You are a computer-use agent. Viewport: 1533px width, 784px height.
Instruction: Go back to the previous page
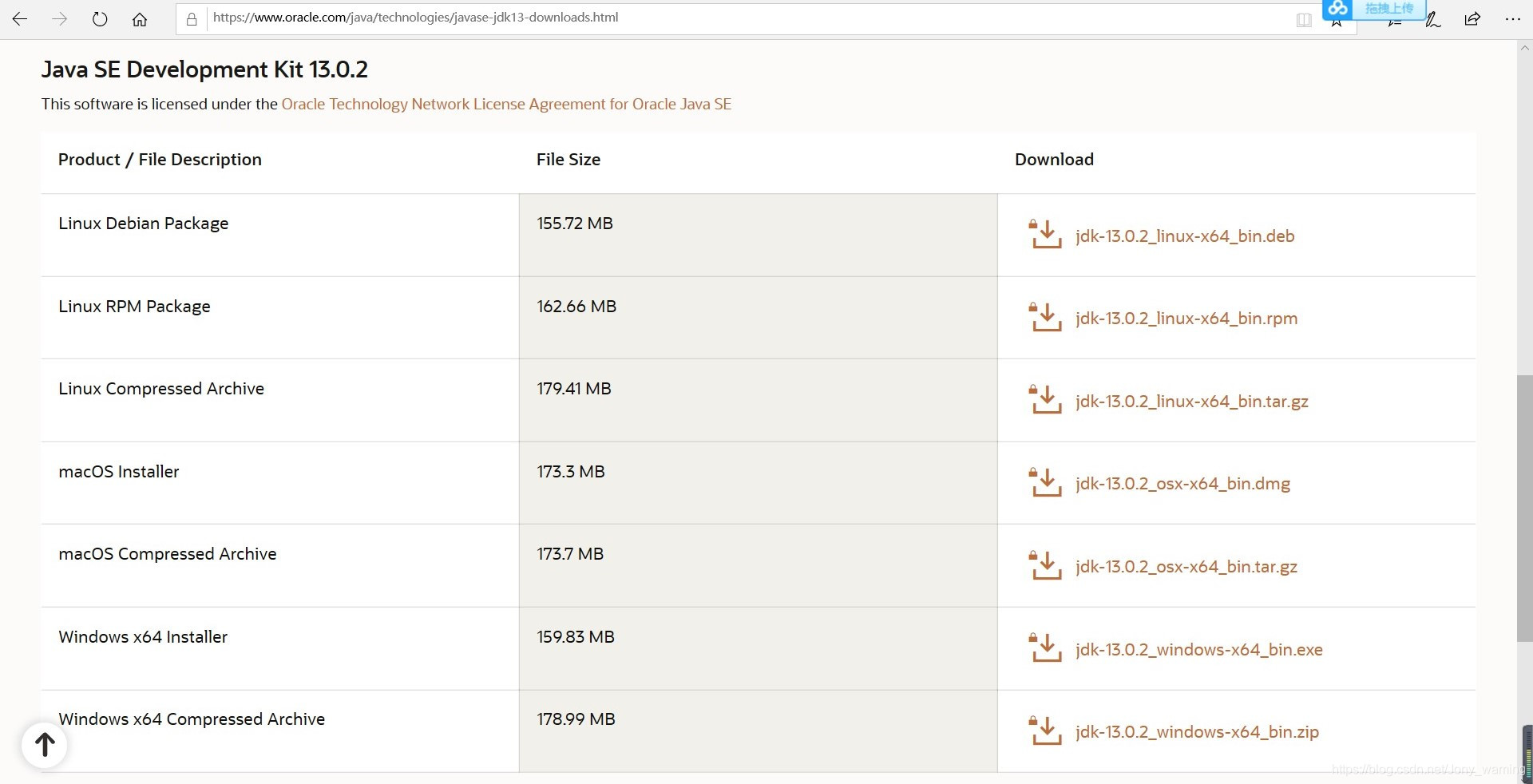(20, 19)
